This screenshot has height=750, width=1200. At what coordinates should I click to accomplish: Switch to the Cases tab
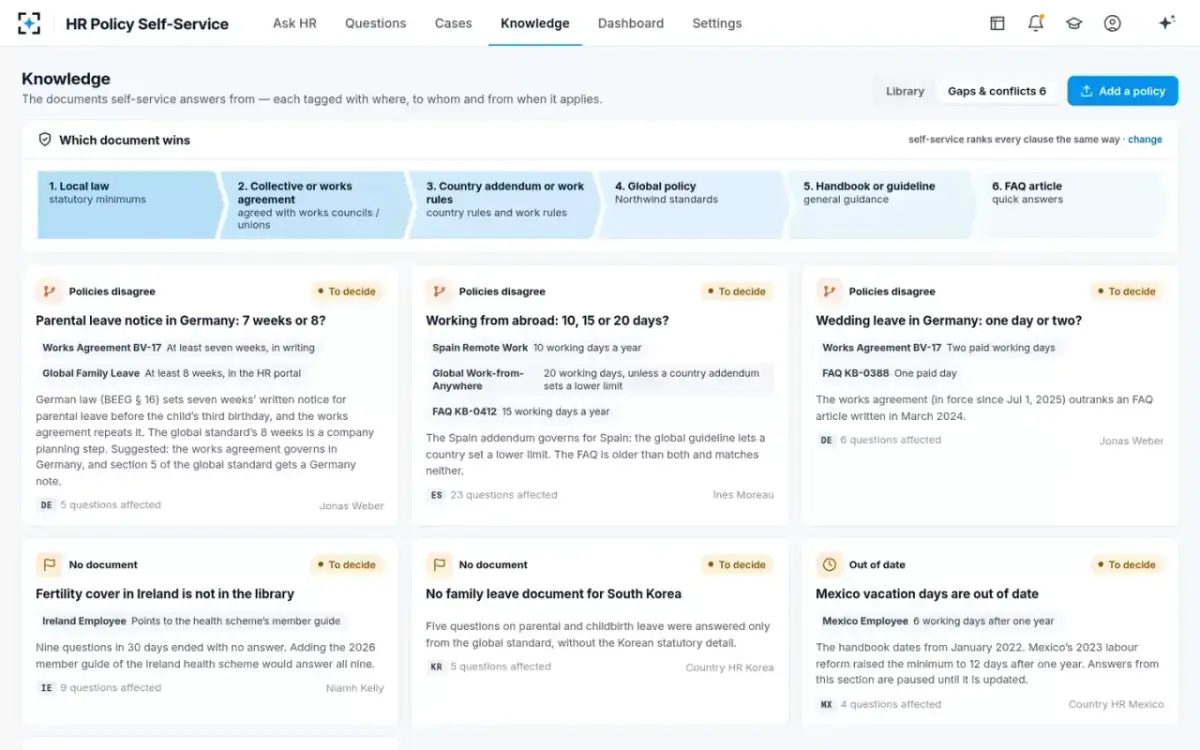click(453, 23)
